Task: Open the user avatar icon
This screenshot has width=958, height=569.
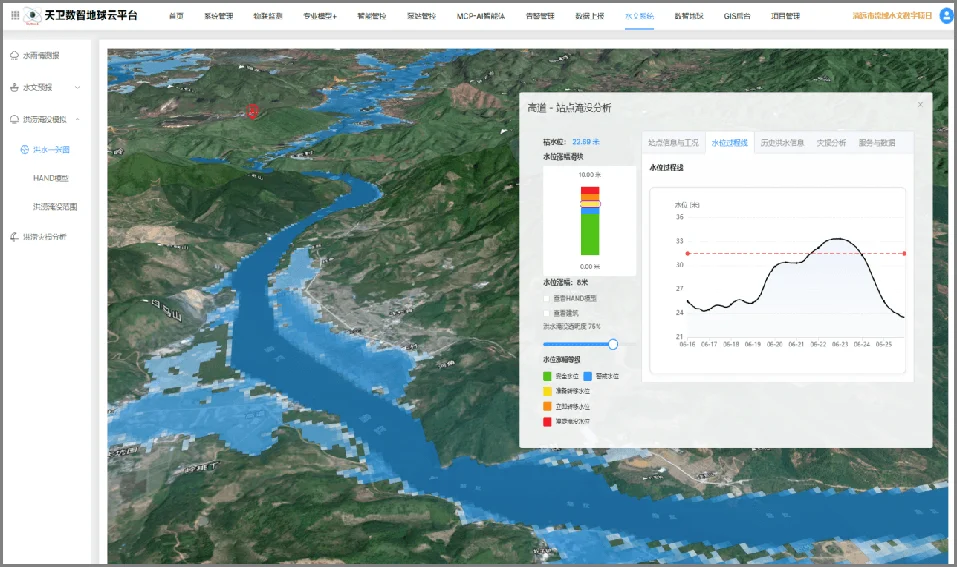Action: tap(946, 16)
